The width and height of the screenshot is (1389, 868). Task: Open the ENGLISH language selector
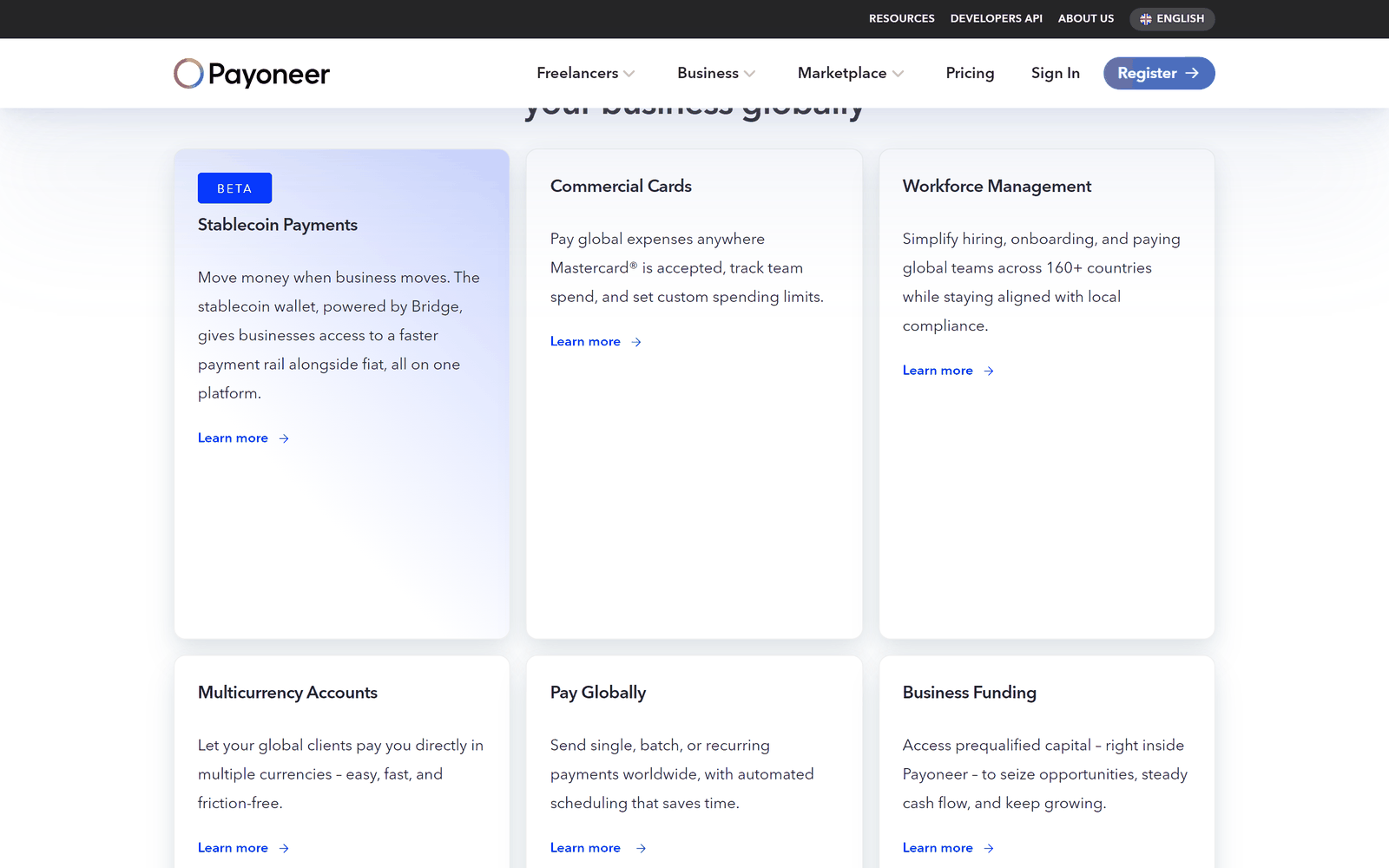click(x=1172, y=19)
